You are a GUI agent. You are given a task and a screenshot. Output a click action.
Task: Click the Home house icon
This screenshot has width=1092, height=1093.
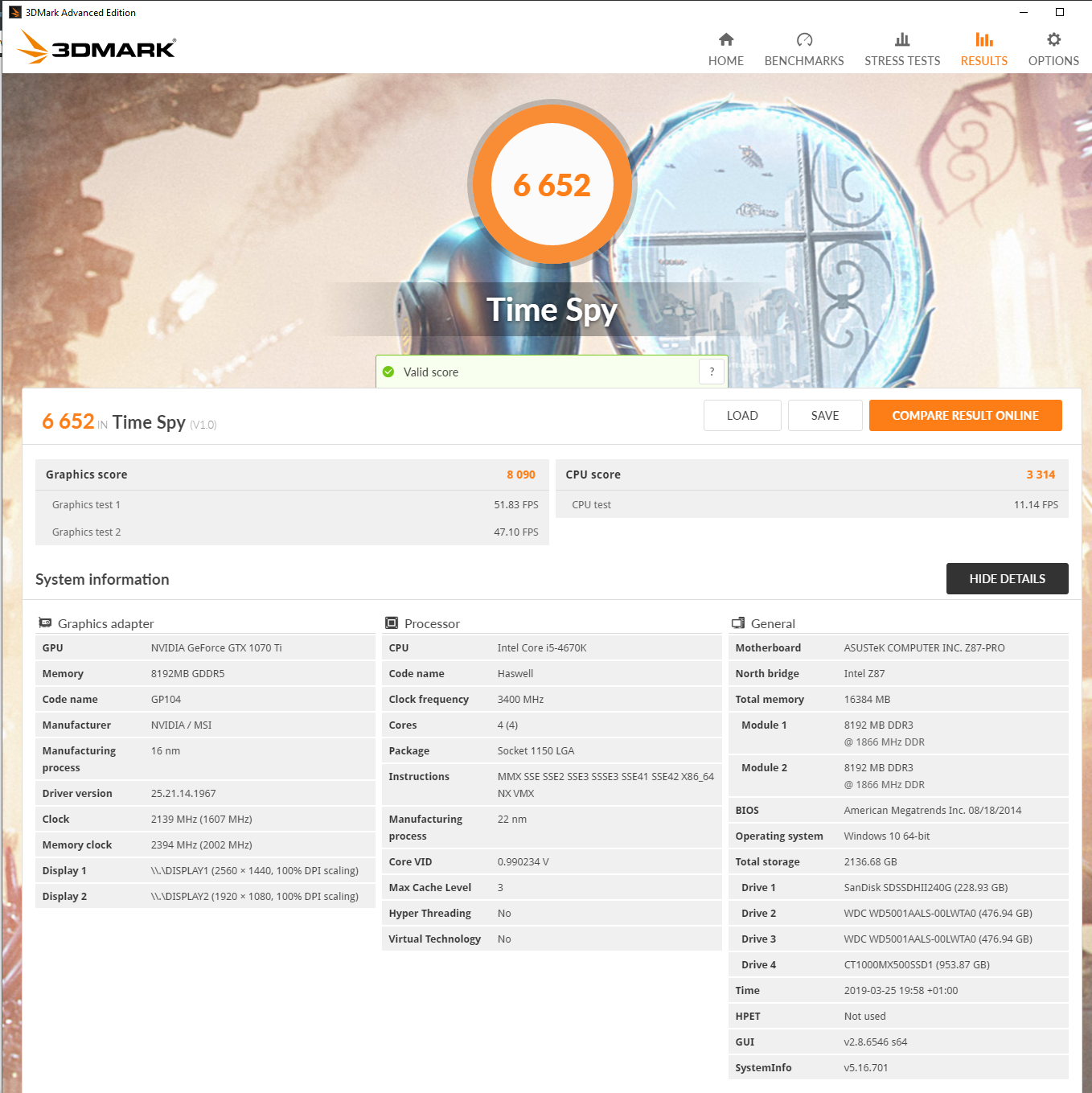pyautogui.click(x=726, y=39)
